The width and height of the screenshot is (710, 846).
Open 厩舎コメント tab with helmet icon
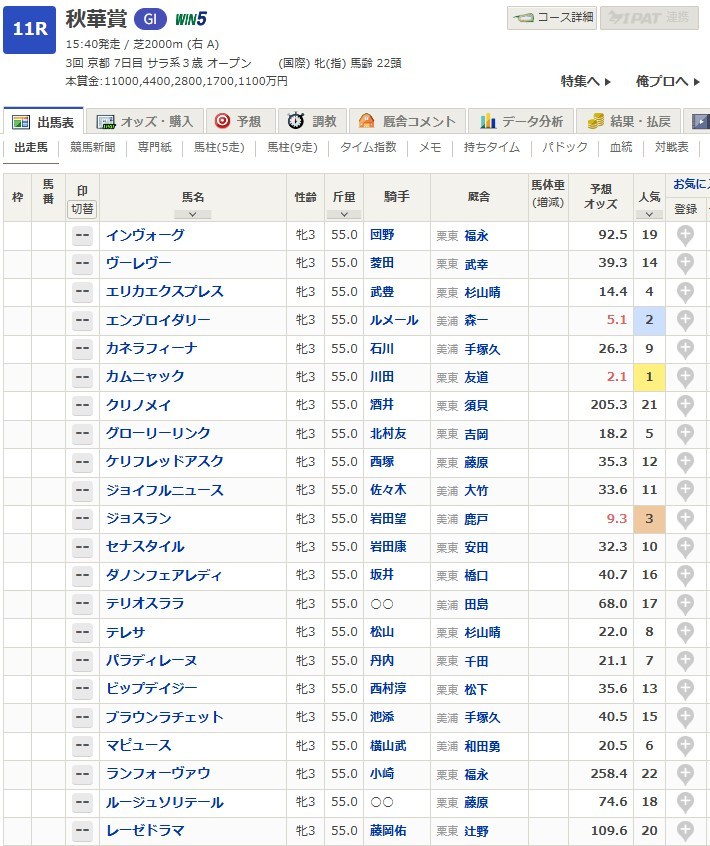[x=407, y=121]
